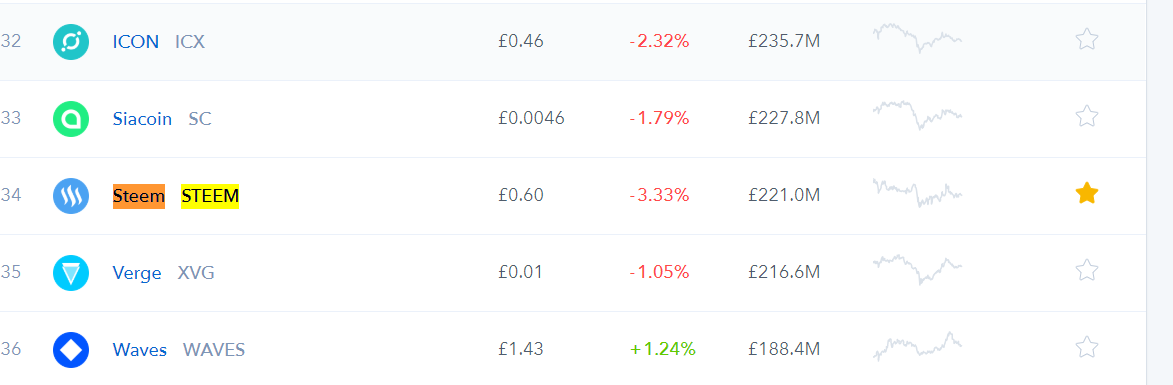Screen dimensions: 1173x385
Task: Star Siacoin as a favorite
Action: 1086,116
